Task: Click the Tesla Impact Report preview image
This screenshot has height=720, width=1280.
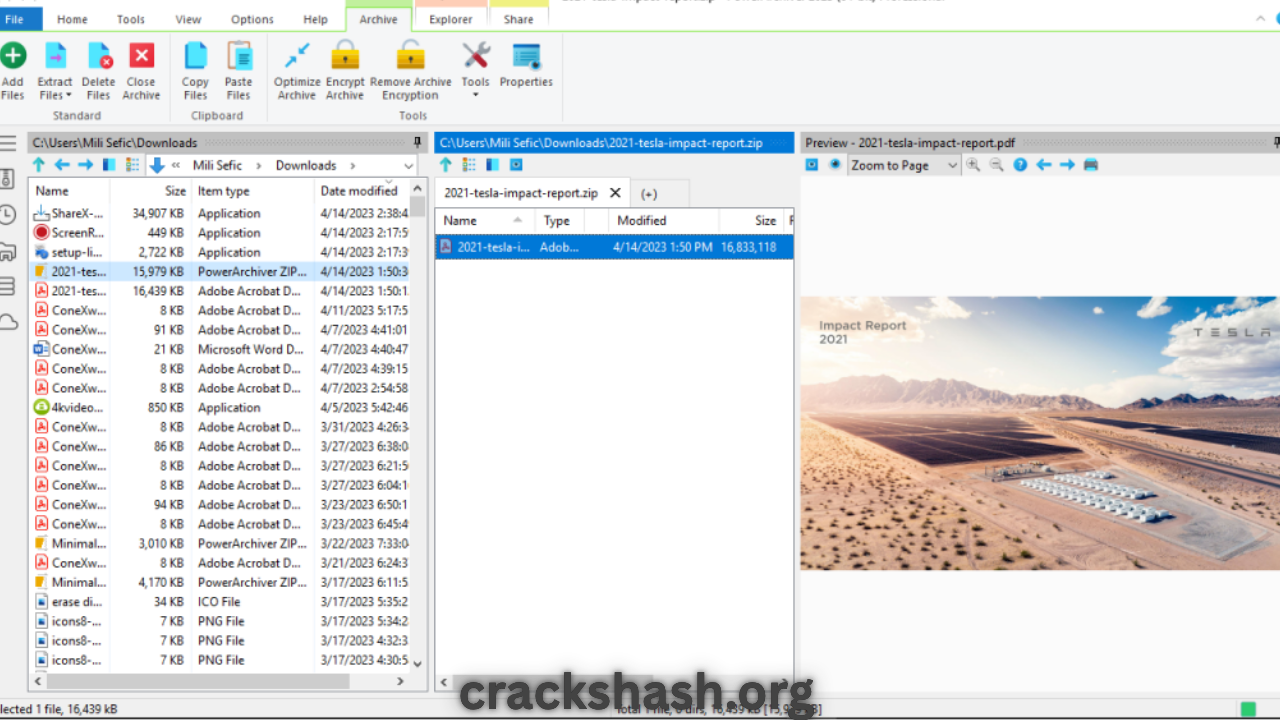Action: [1040, 433]
